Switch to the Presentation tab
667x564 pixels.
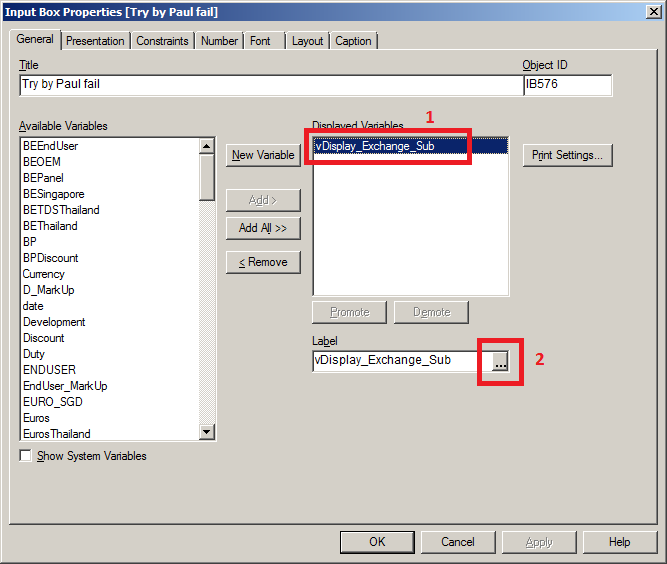[95, 41]
